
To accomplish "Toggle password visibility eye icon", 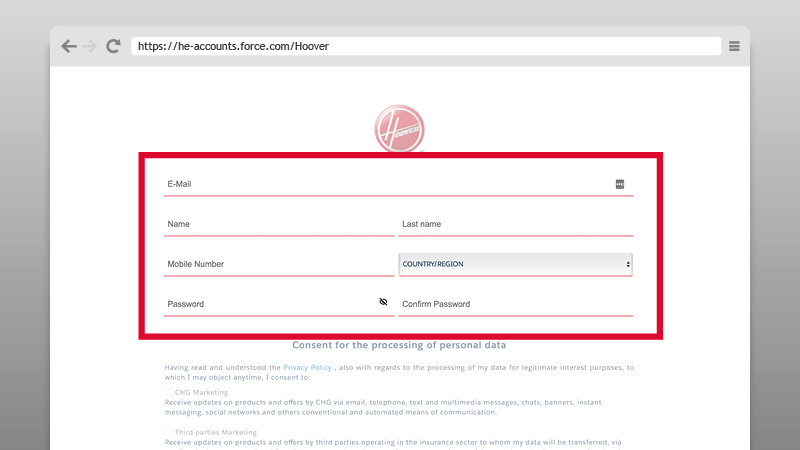I will click(383, 302).
